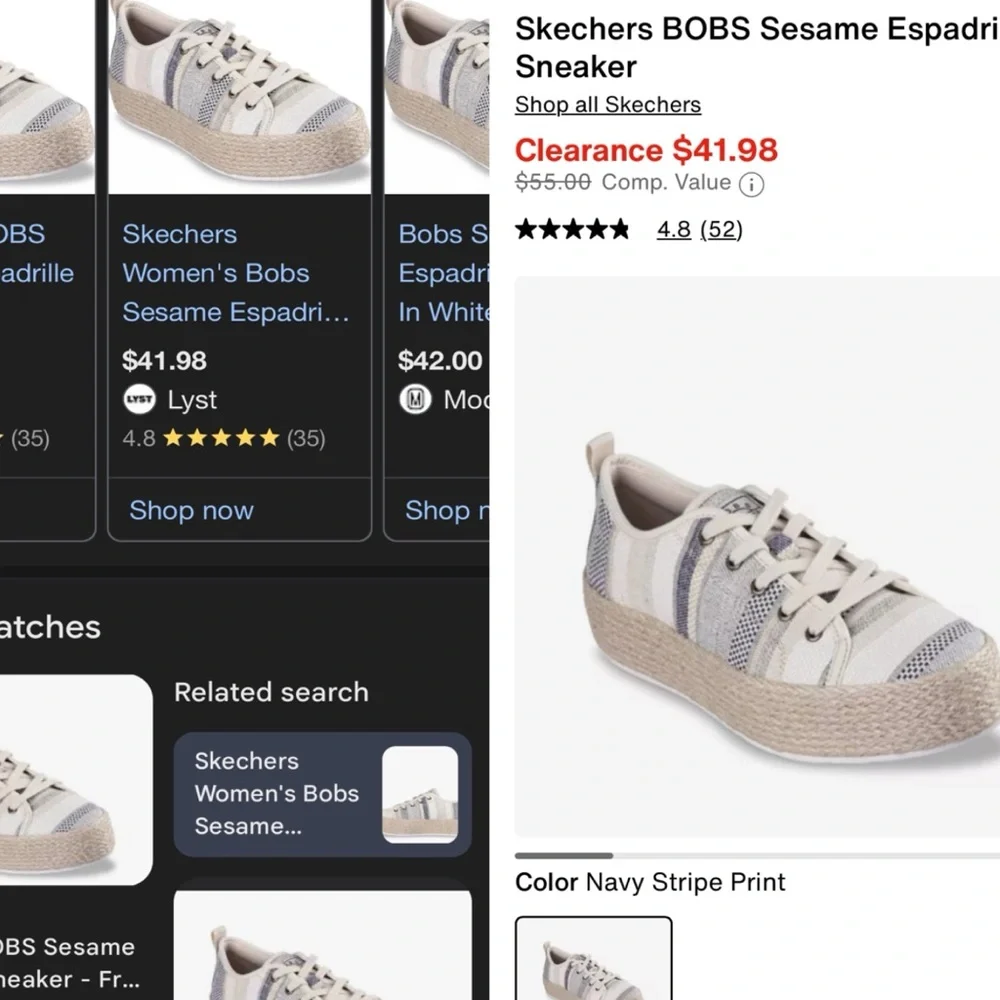Click the sneaker thumbnail inside the related search chip

pyautogui.click(x=419, y=793)
